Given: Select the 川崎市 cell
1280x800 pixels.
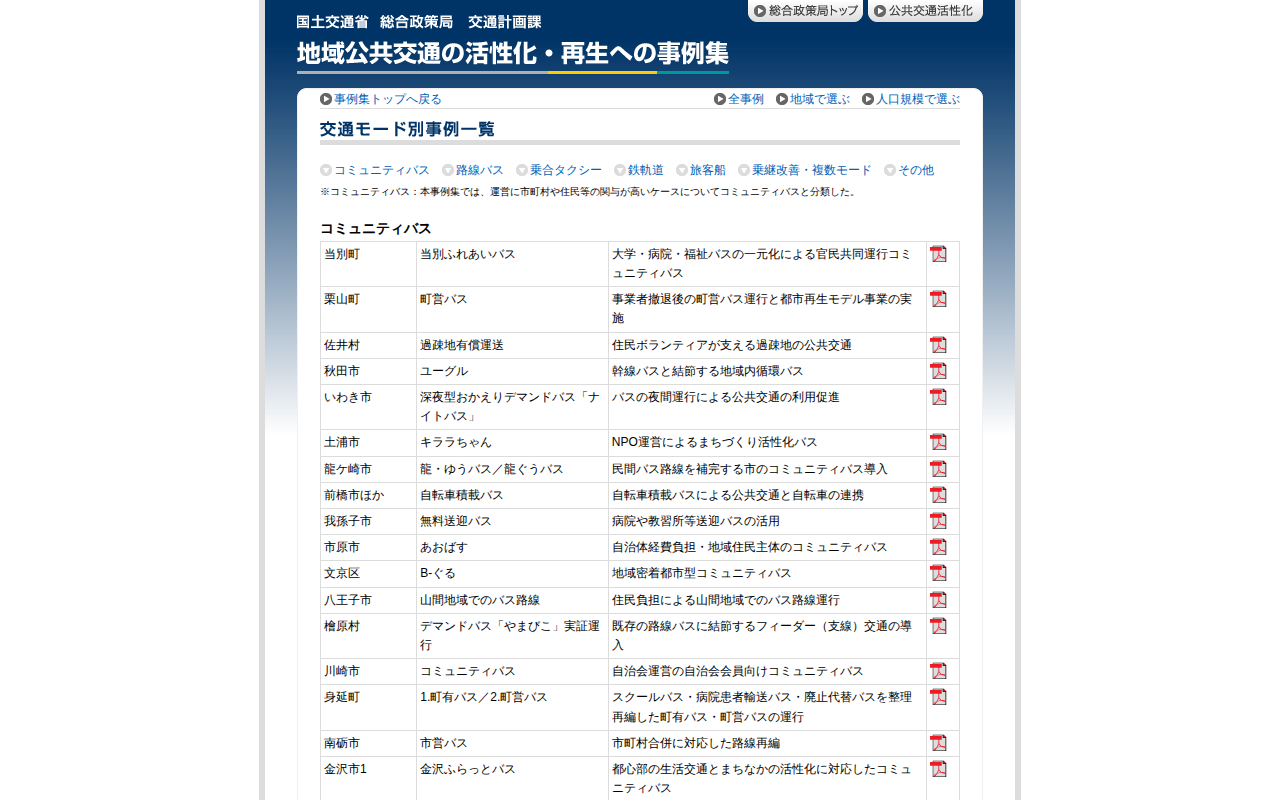Looking at the screenshot, I should click(x=368, y=672).
